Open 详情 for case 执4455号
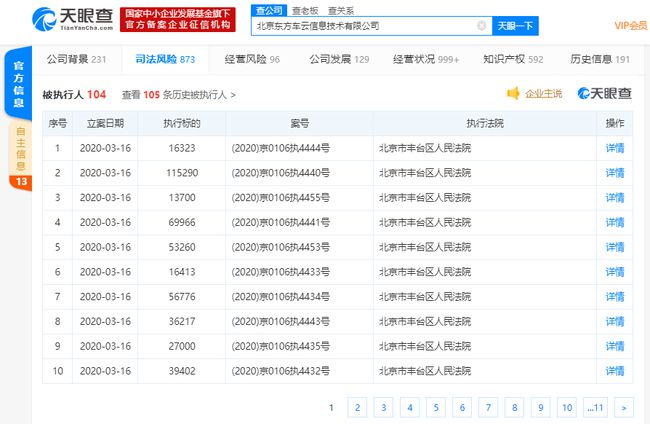Screen dimensions: 650x424 pos(615,198)
